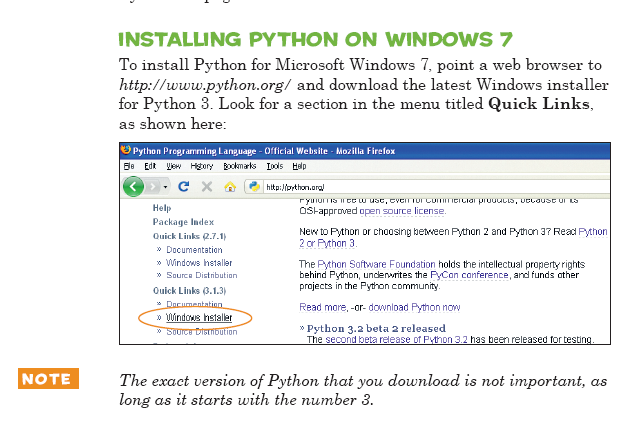This screenshot has height=428, width=631.
Task: Click the Help link in sidebar
Action: [162, 208]
